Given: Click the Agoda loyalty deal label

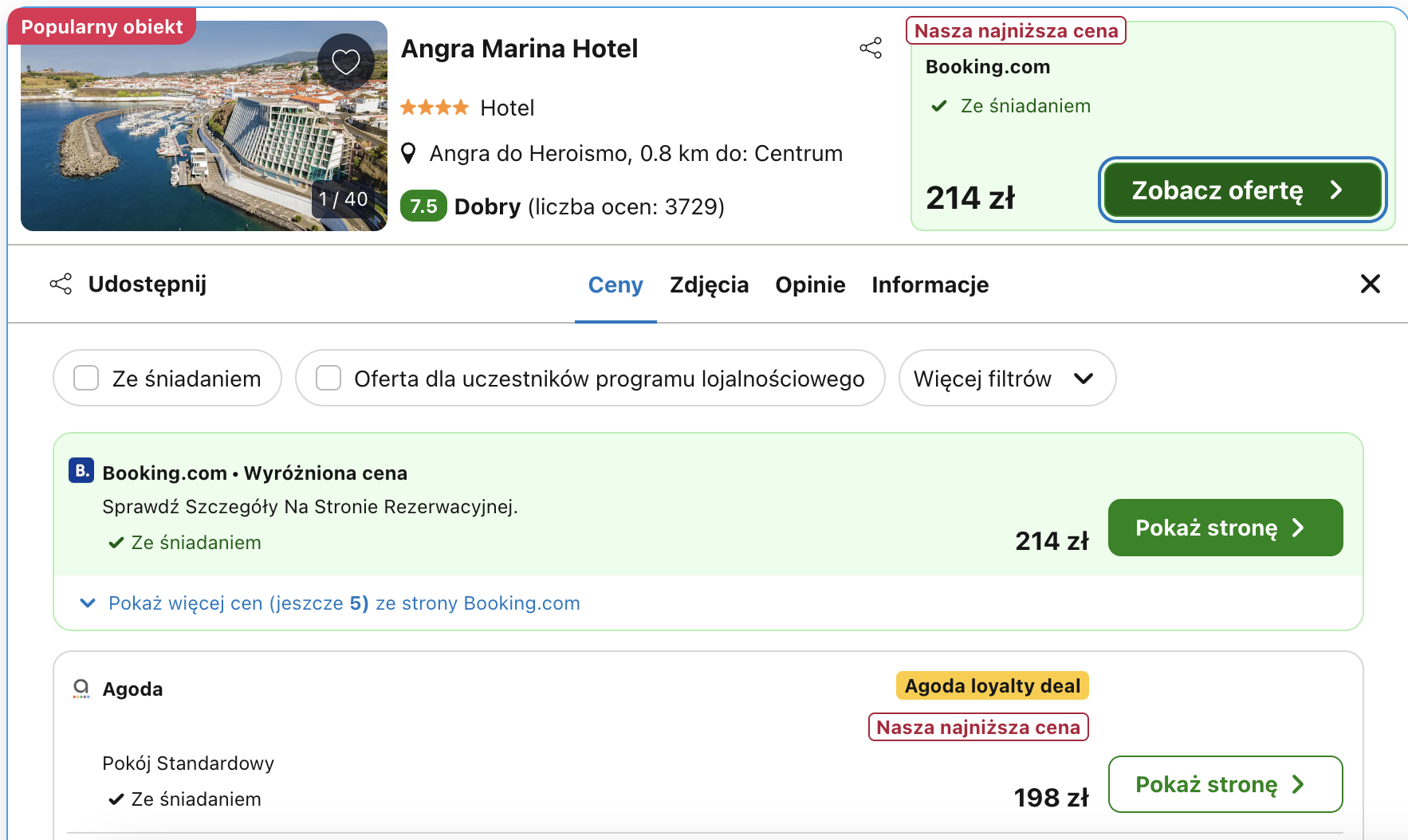Looking at the screenshot, I should (991, 685).
